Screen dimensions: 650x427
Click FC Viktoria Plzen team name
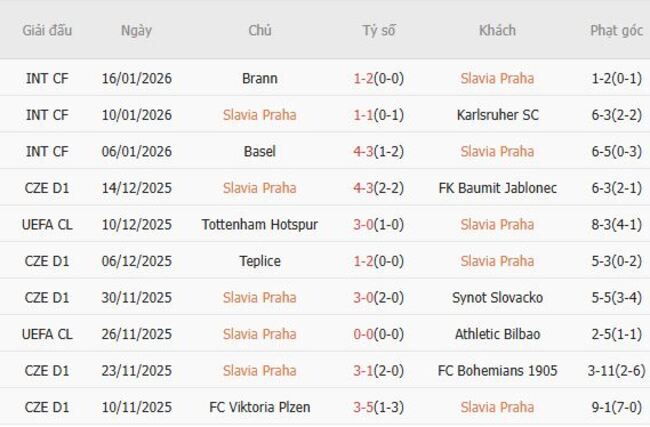click(260, 407)
